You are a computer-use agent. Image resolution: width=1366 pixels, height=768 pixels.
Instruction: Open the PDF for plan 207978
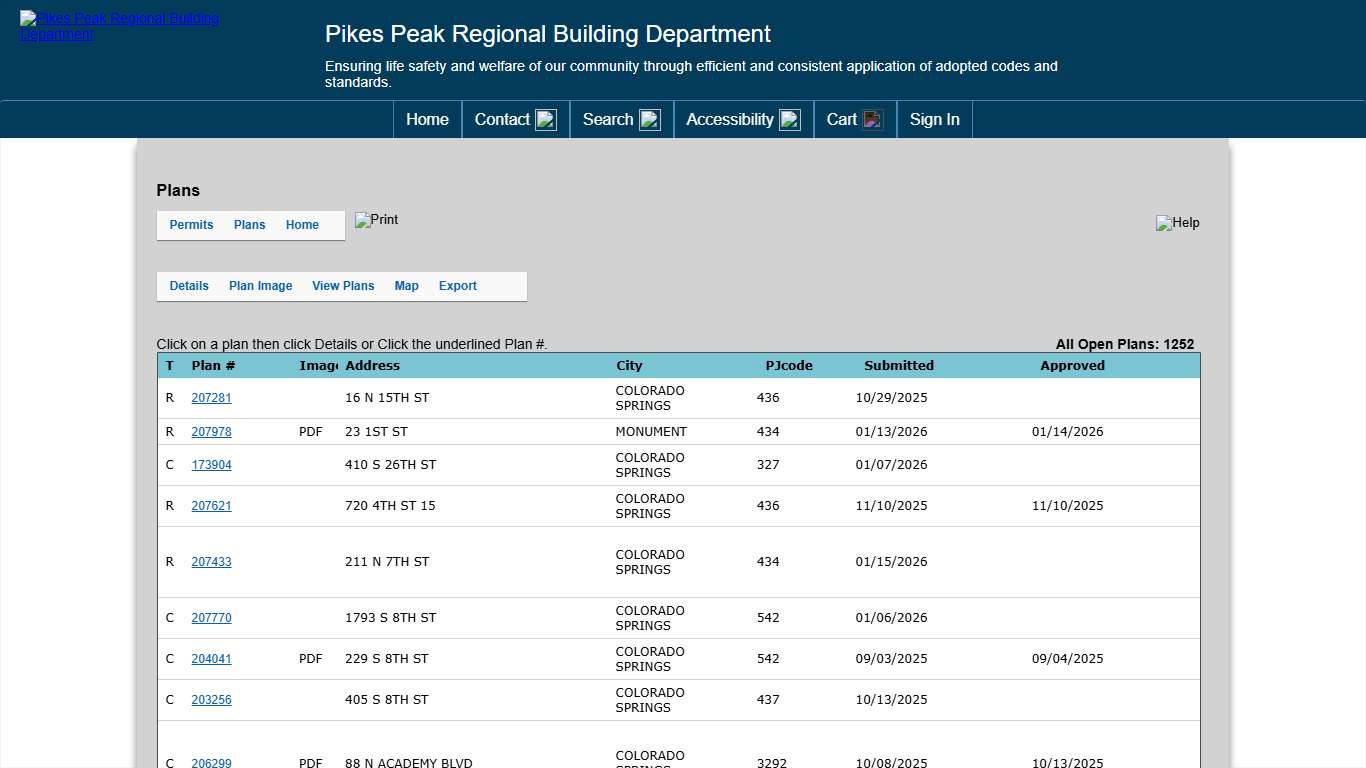point(310,431)
